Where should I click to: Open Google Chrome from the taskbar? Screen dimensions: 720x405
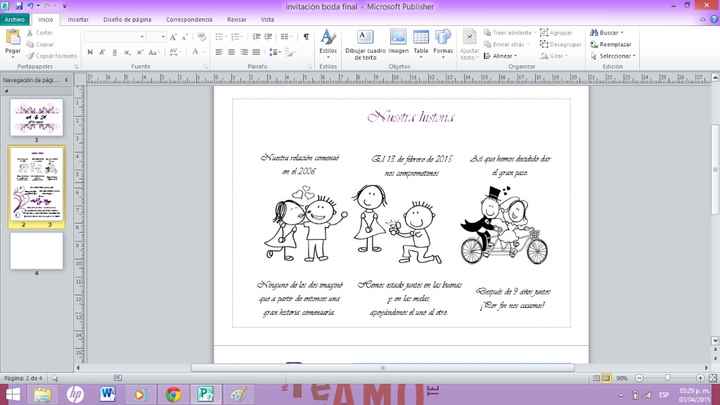tap(174, 394)
